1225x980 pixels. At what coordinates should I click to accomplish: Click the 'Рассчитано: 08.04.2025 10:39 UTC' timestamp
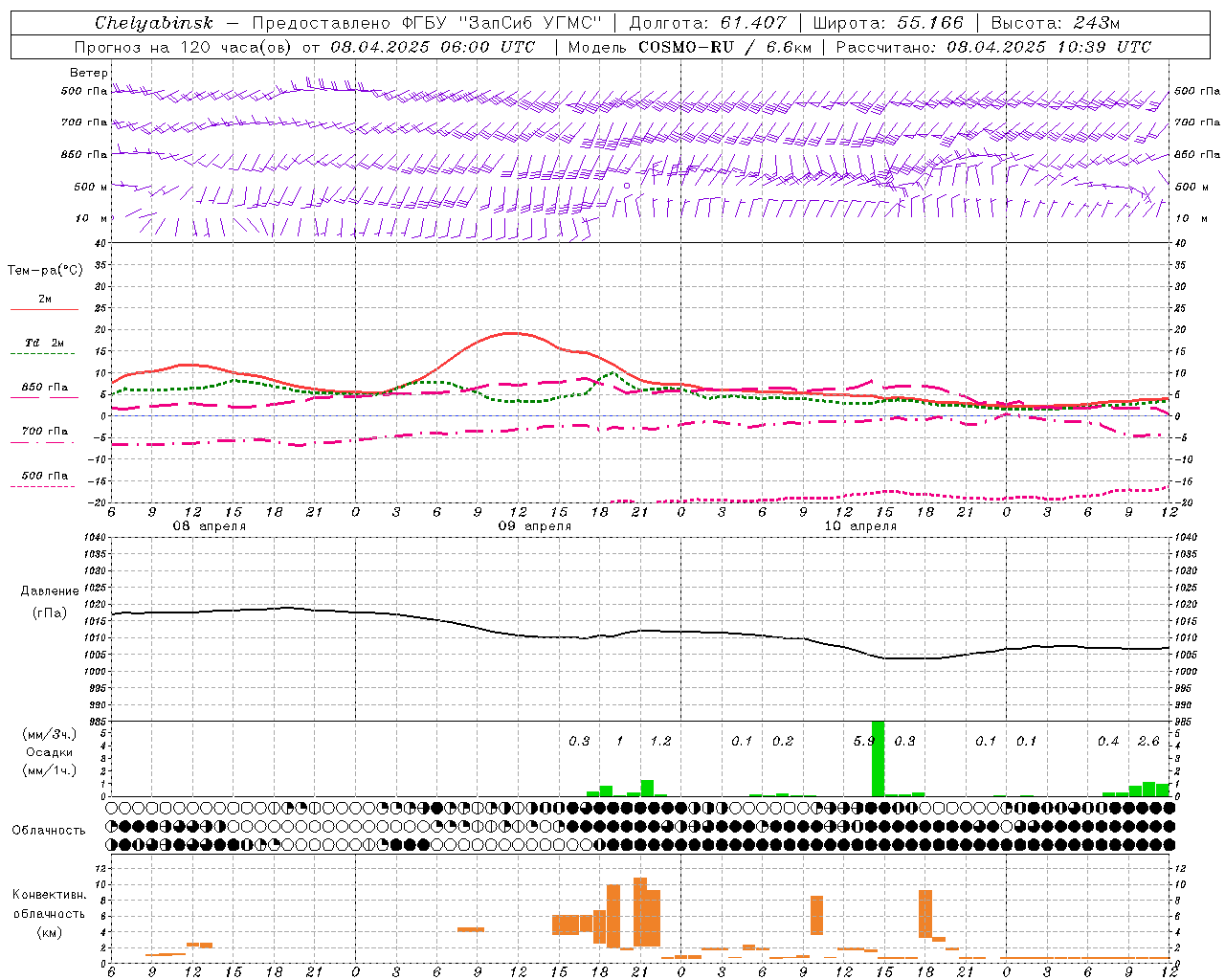[x=993, y=47]
